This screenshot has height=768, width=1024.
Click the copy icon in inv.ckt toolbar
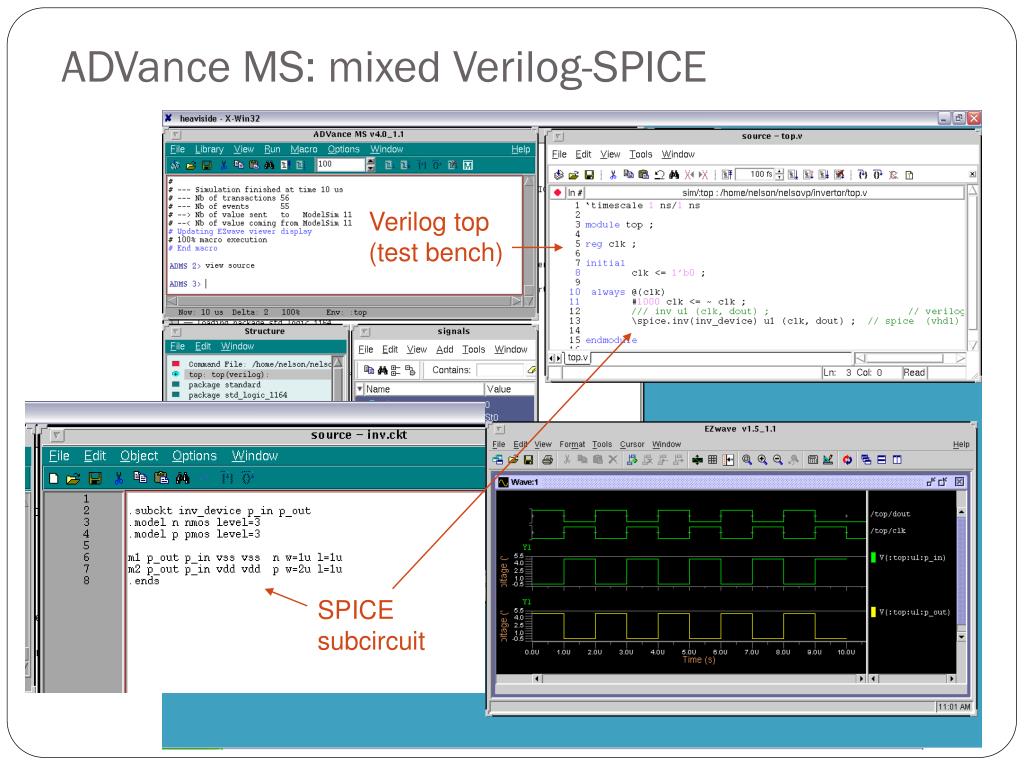pyautogui.click(x=140, y=478)
